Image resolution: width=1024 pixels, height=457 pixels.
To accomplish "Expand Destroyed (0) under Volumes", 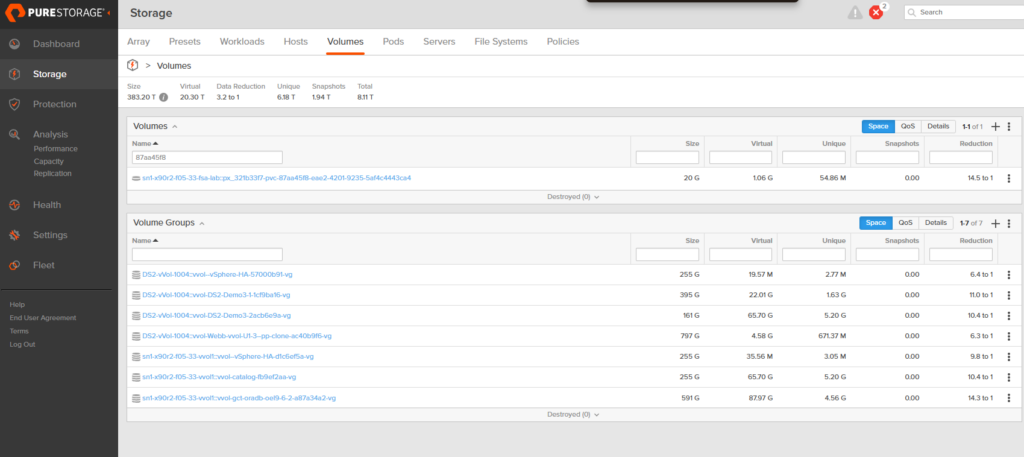I will (573, 197).
